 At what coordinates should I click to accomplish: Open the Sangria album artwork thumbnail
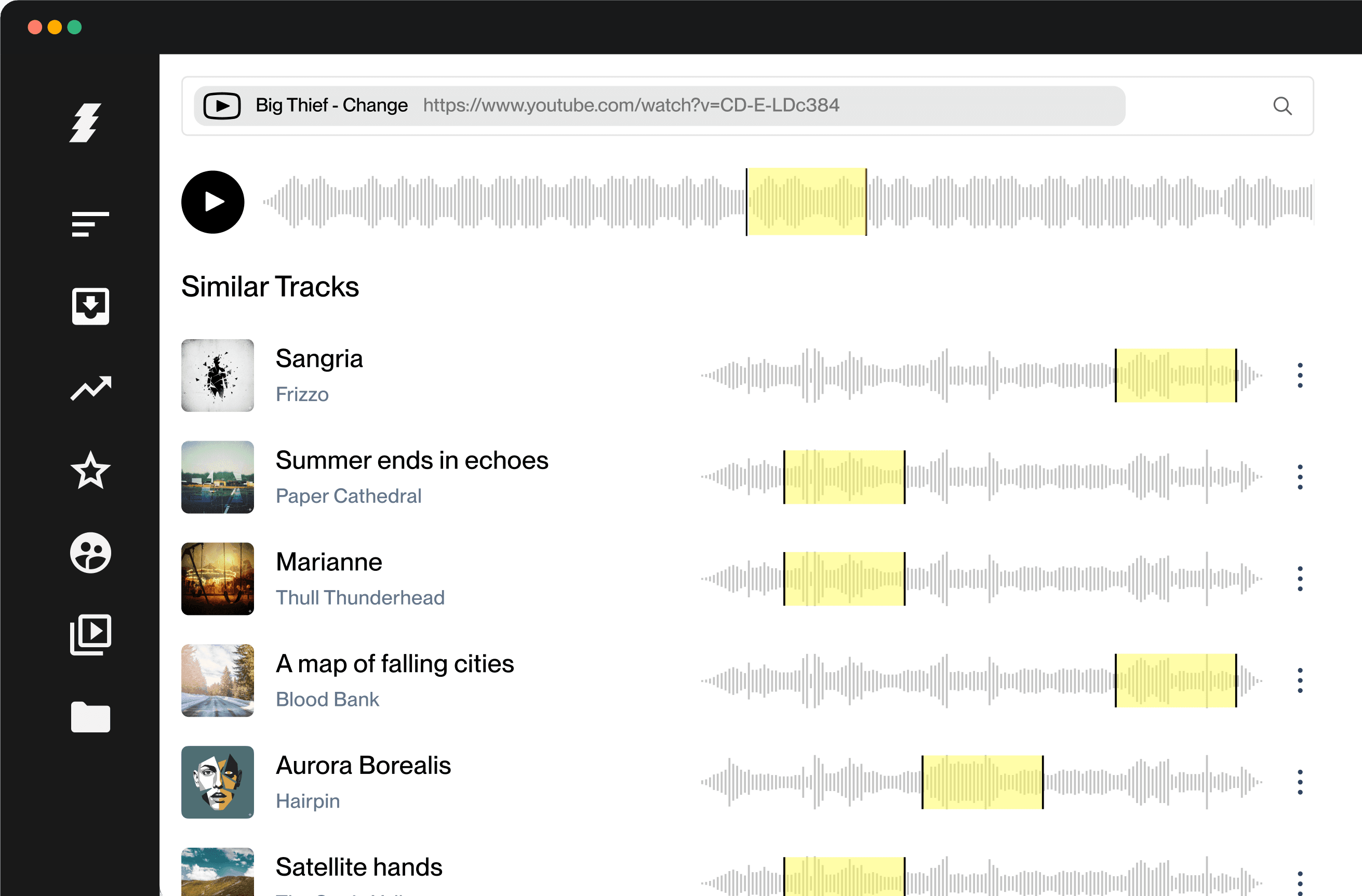[x=217, y=376]
